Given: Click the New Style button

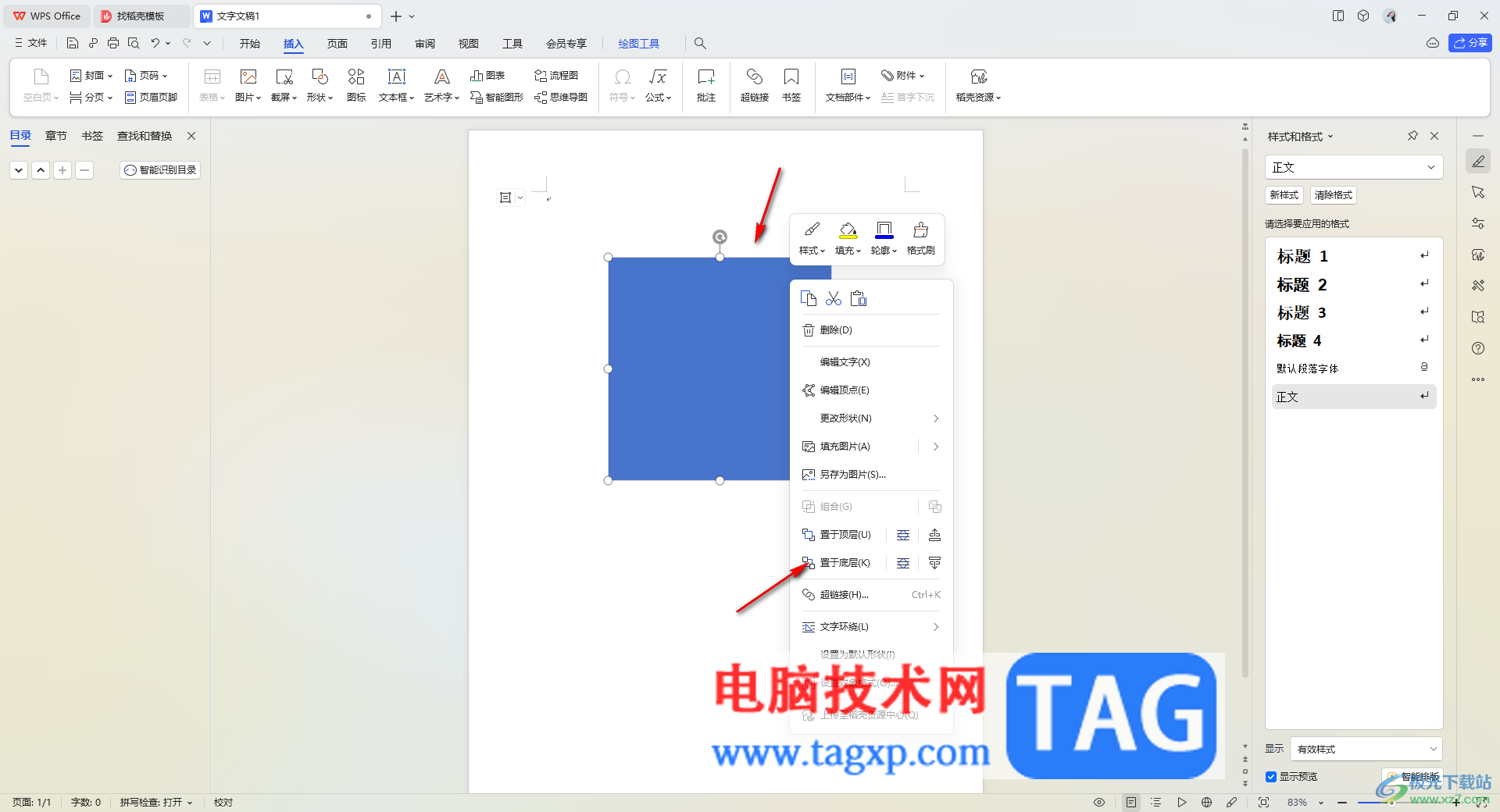Looking at the screenshot, I should tap(1284, 195).
